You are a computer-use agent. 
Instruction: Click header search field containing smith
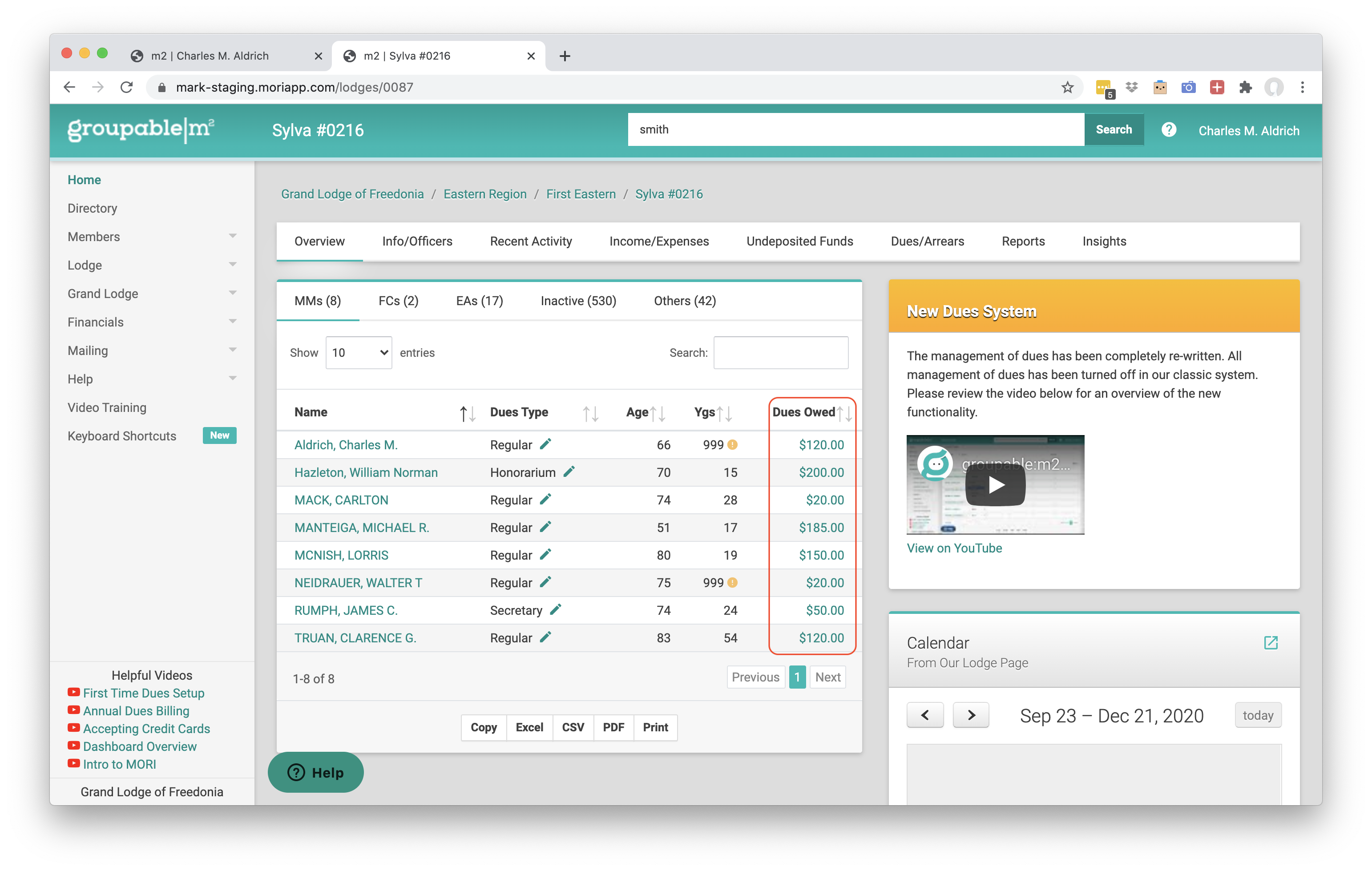point(855,129)
